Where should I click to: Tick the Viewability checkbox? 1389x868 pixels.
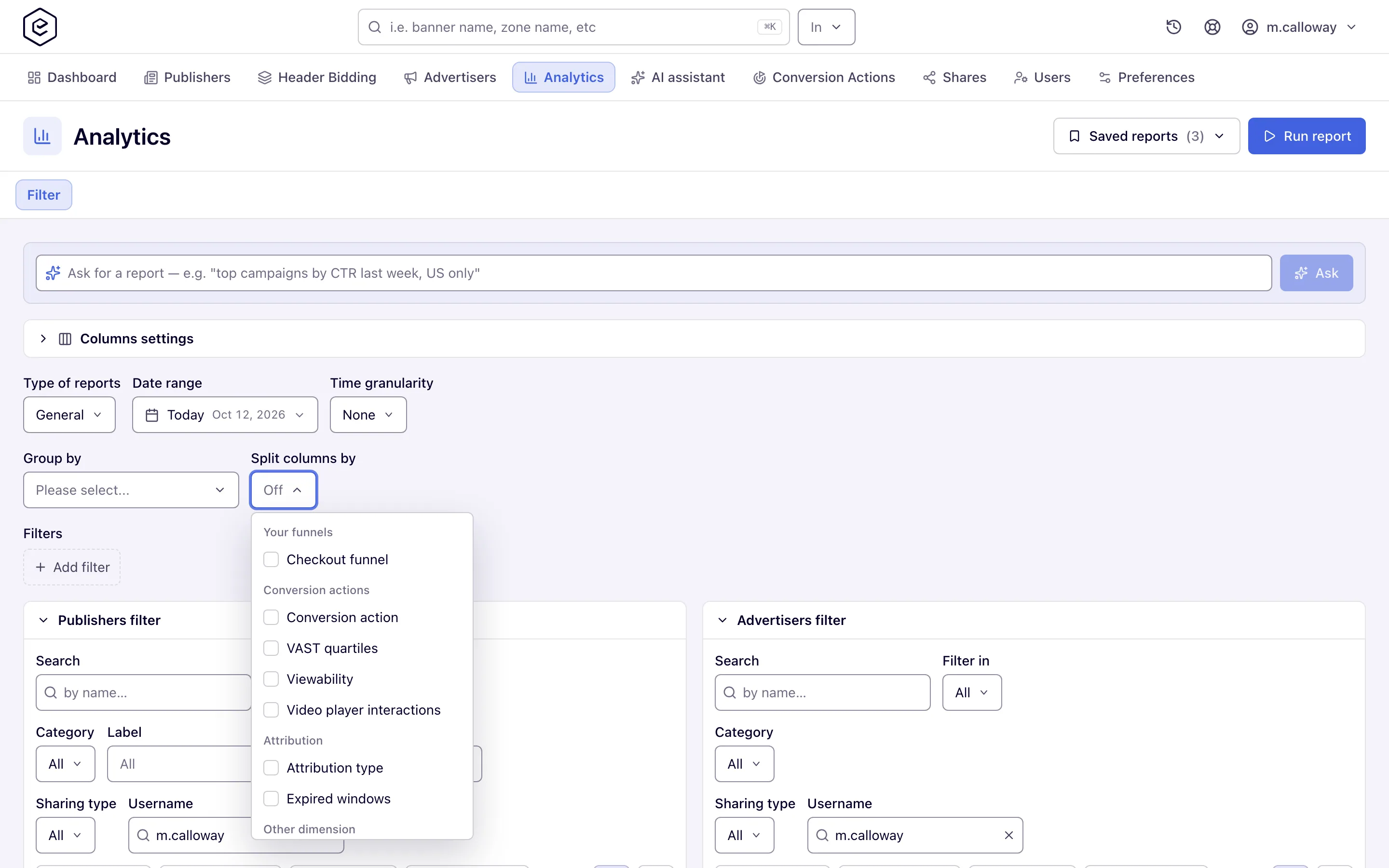[x=271, y=679]
